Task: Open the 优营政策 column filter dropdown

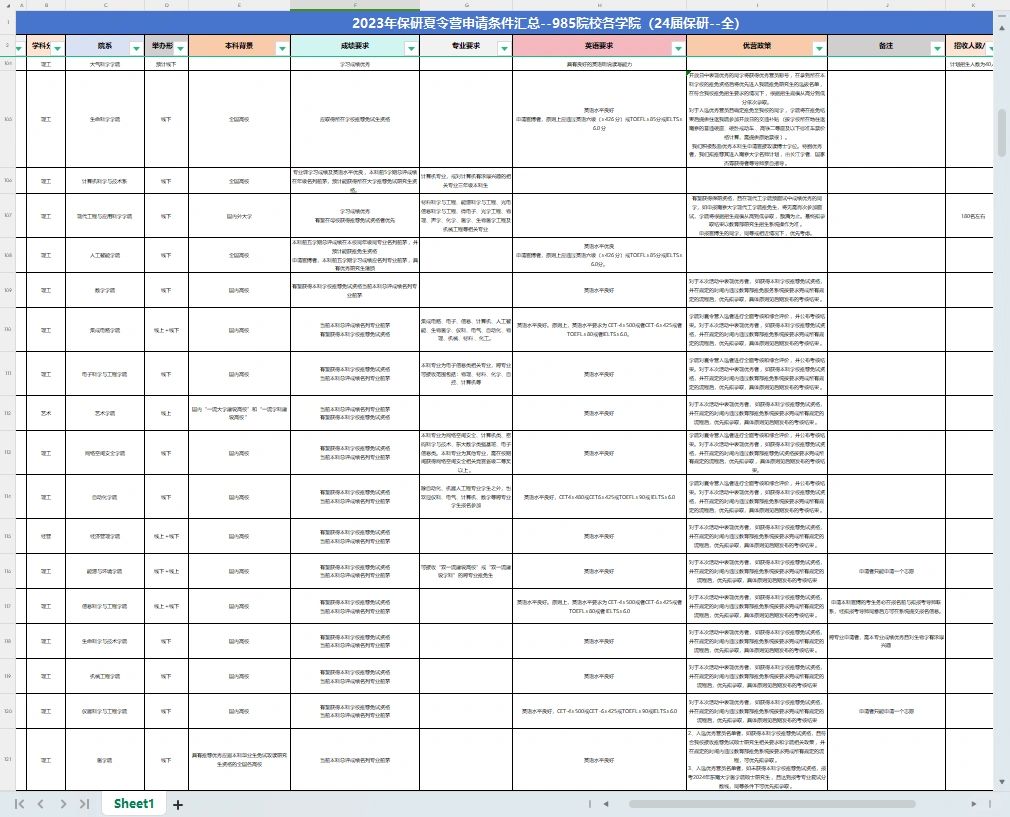Action: tap(819, 48)
